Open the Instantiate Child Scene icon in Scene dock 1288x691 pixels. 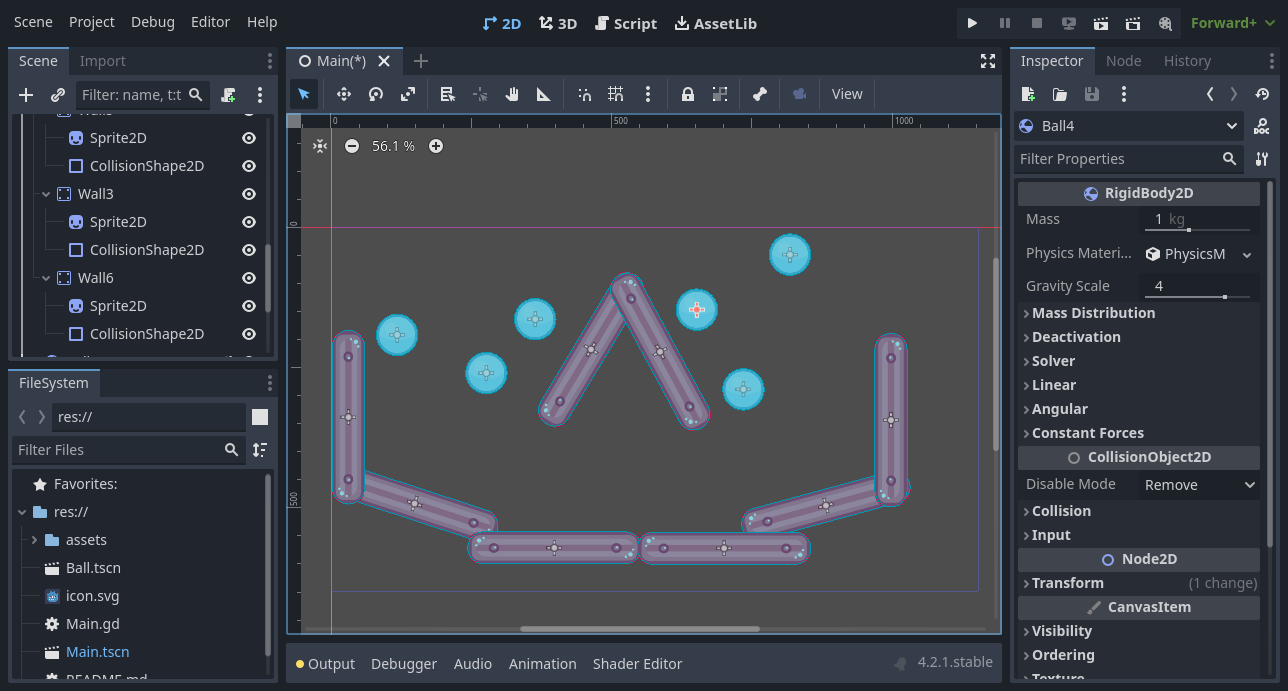tap(57, 95)
